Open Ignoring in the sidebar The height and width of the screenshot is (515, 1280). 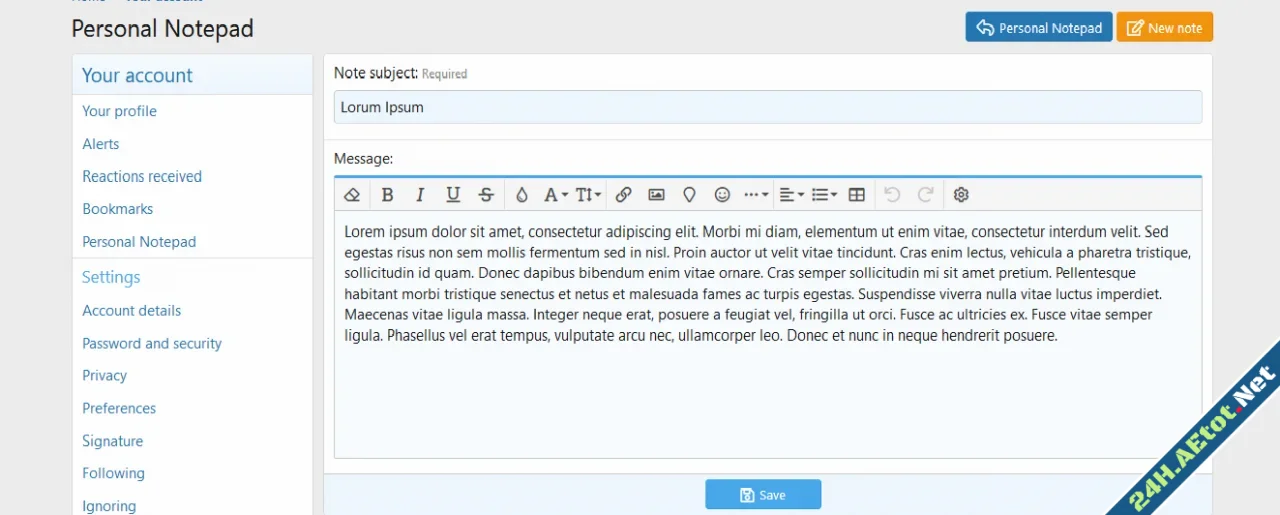(109, 506)
